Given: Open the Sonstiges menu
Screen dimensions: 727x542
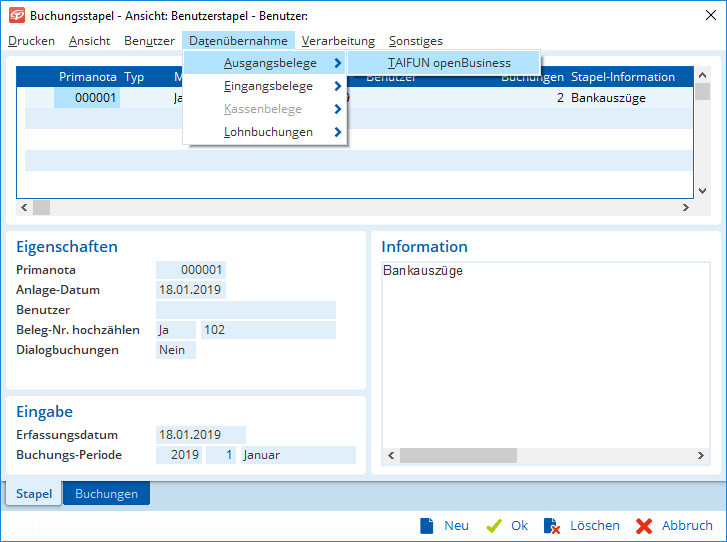Looking at the screenshot, I should click(416, 41).
